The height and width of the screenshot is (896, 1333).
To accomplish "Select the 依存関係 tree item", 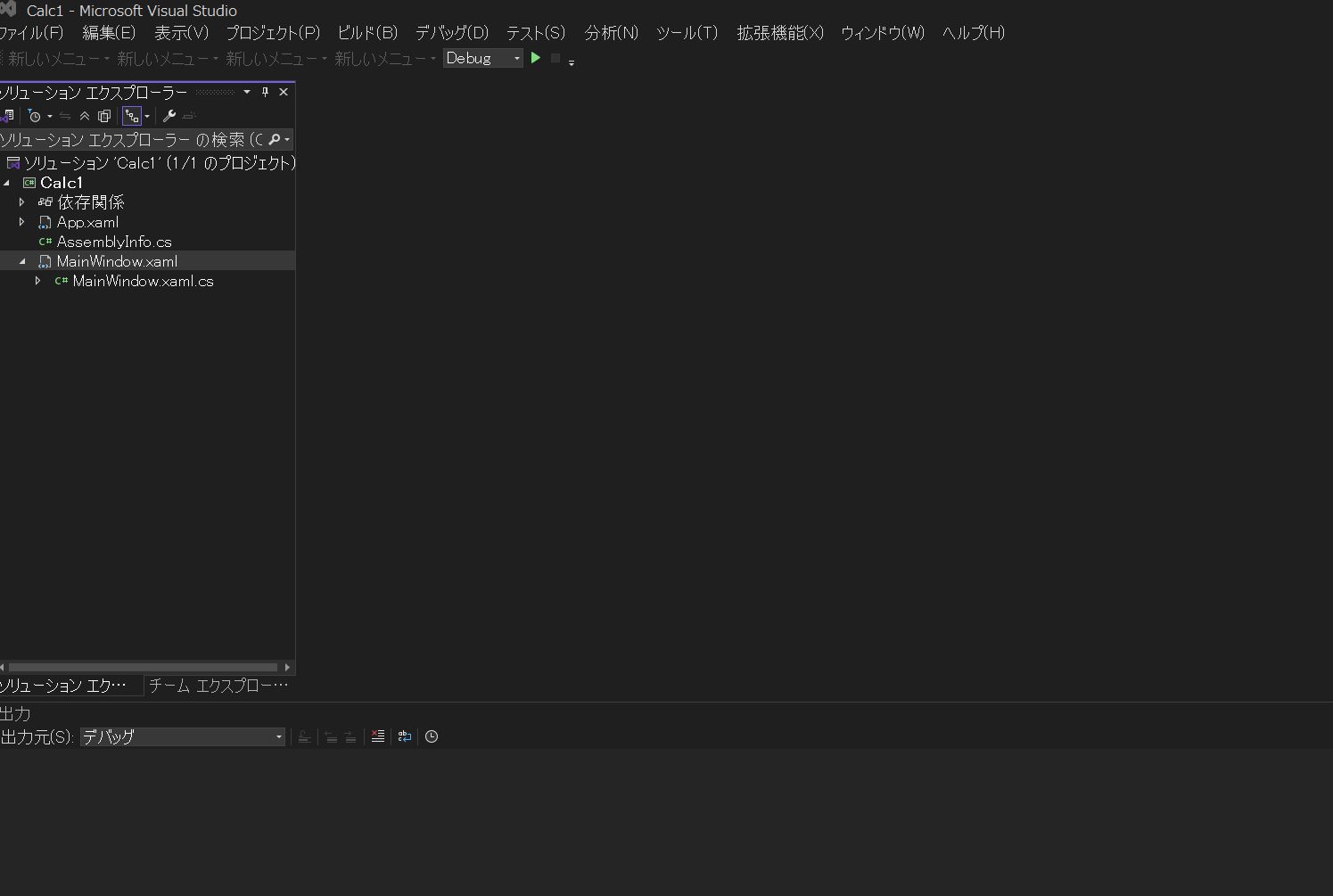I will pos(91,202).
